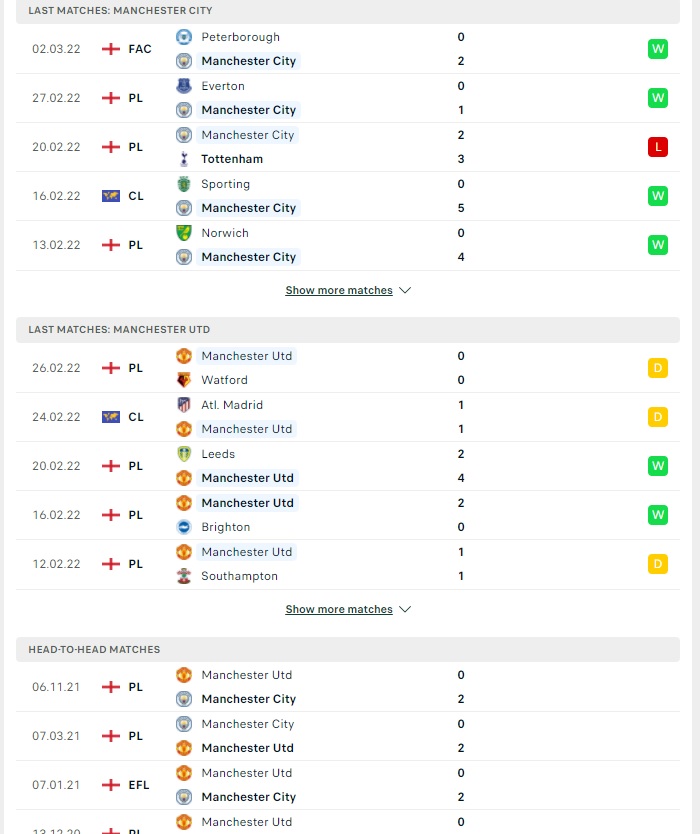
Task: Click yellow D badge for Watford match
Action: [x=657, y=368]
